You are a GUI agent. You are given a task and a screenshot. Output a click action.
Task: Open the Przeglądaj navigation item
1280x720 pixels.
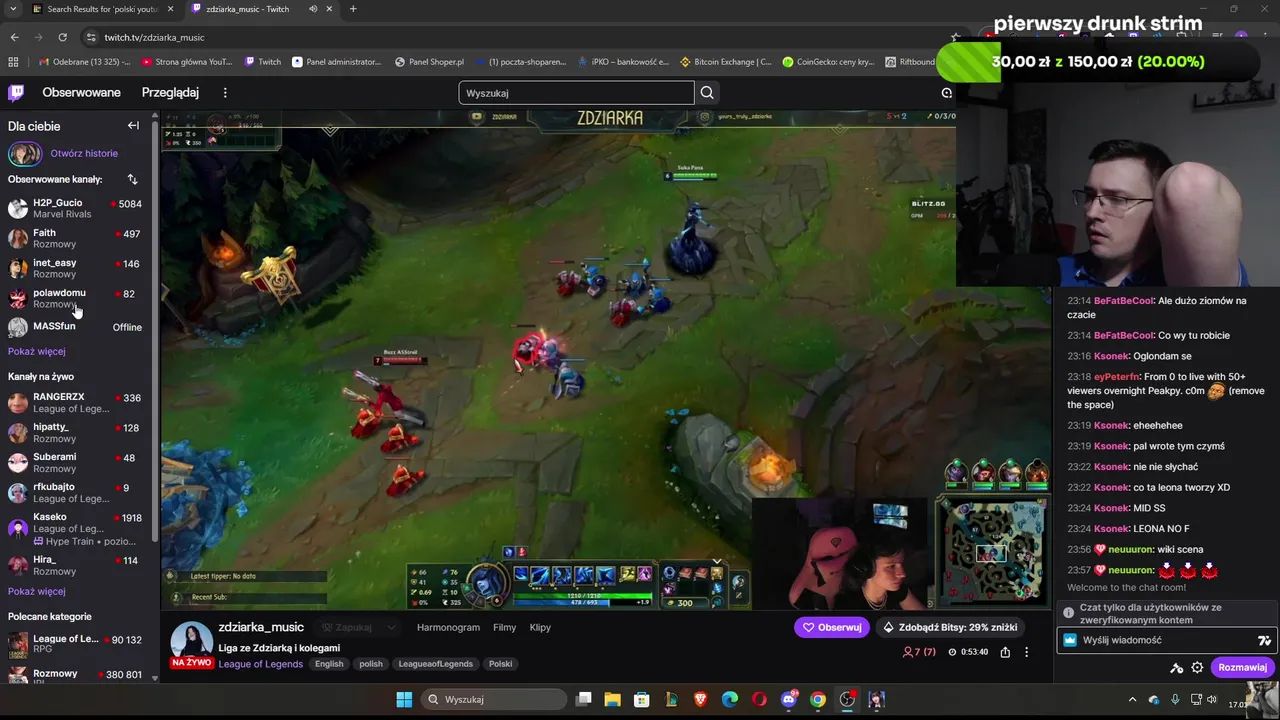tap(170, 92)
